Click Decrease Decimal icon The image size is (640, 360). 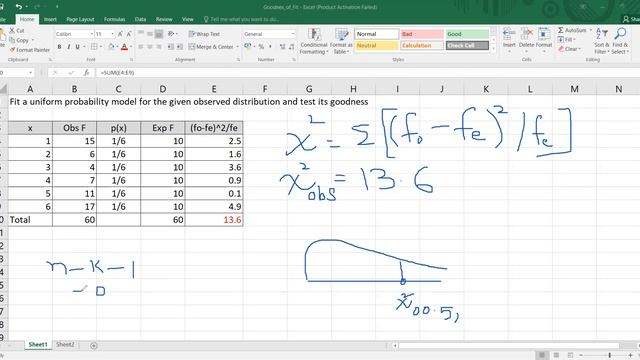tap(291, 47)
